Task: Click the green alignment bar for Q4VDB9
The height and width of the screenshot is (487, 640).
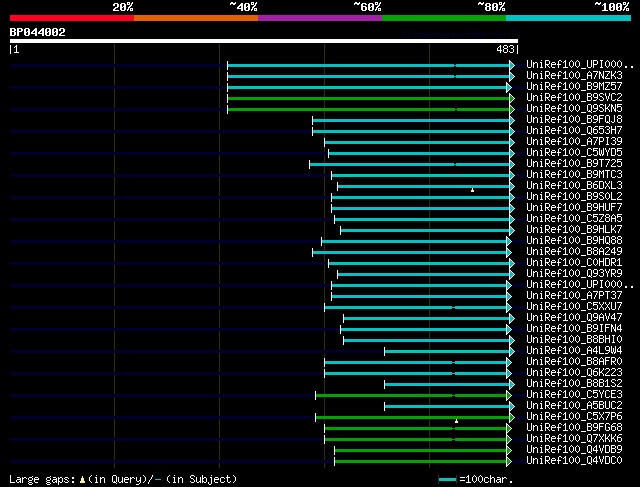Action: pos(420,451)
